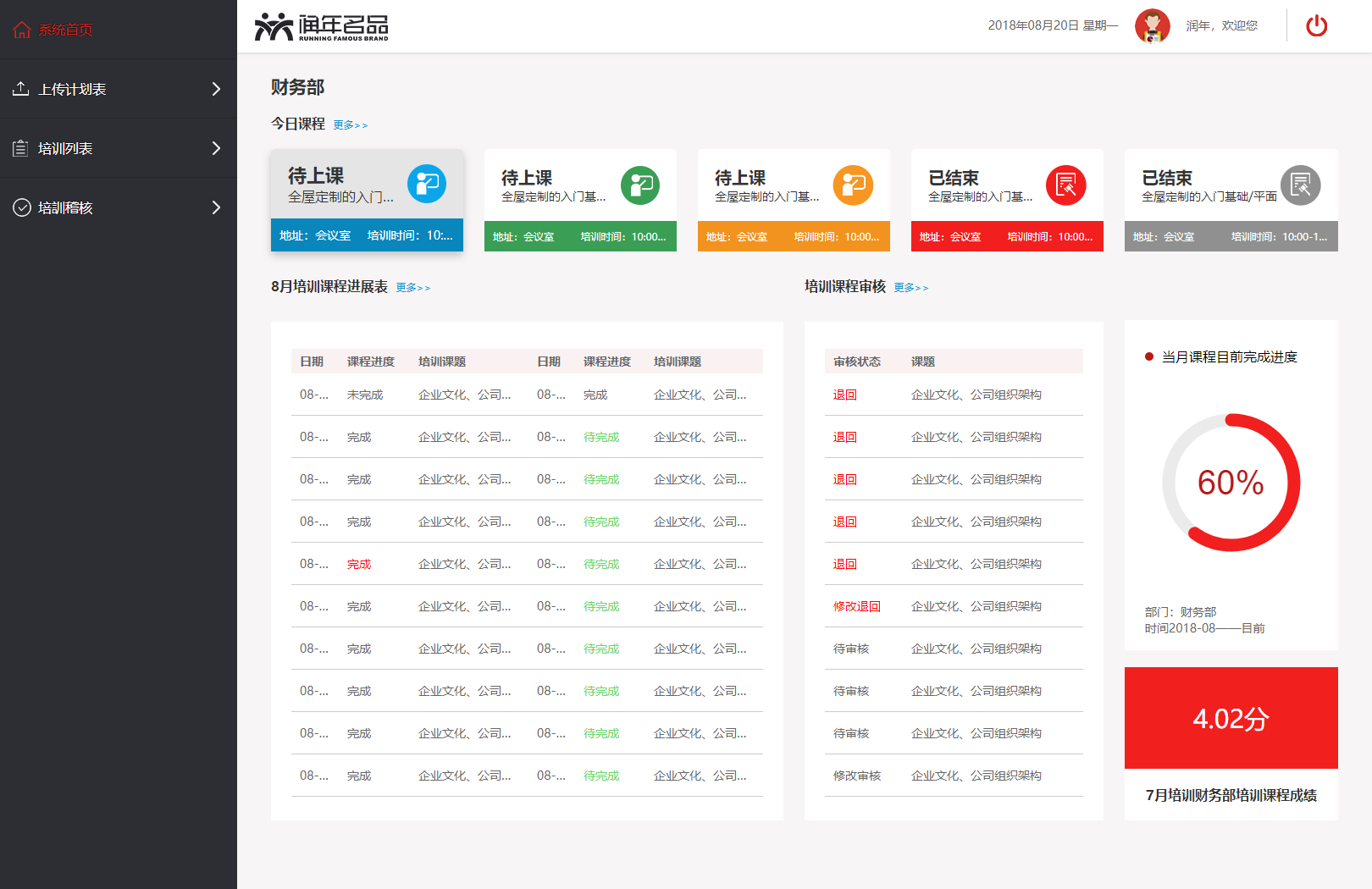The width and height of the screenshot is (1372, 889).
Task: Click the power logout icon
Action: [1316, 25]
